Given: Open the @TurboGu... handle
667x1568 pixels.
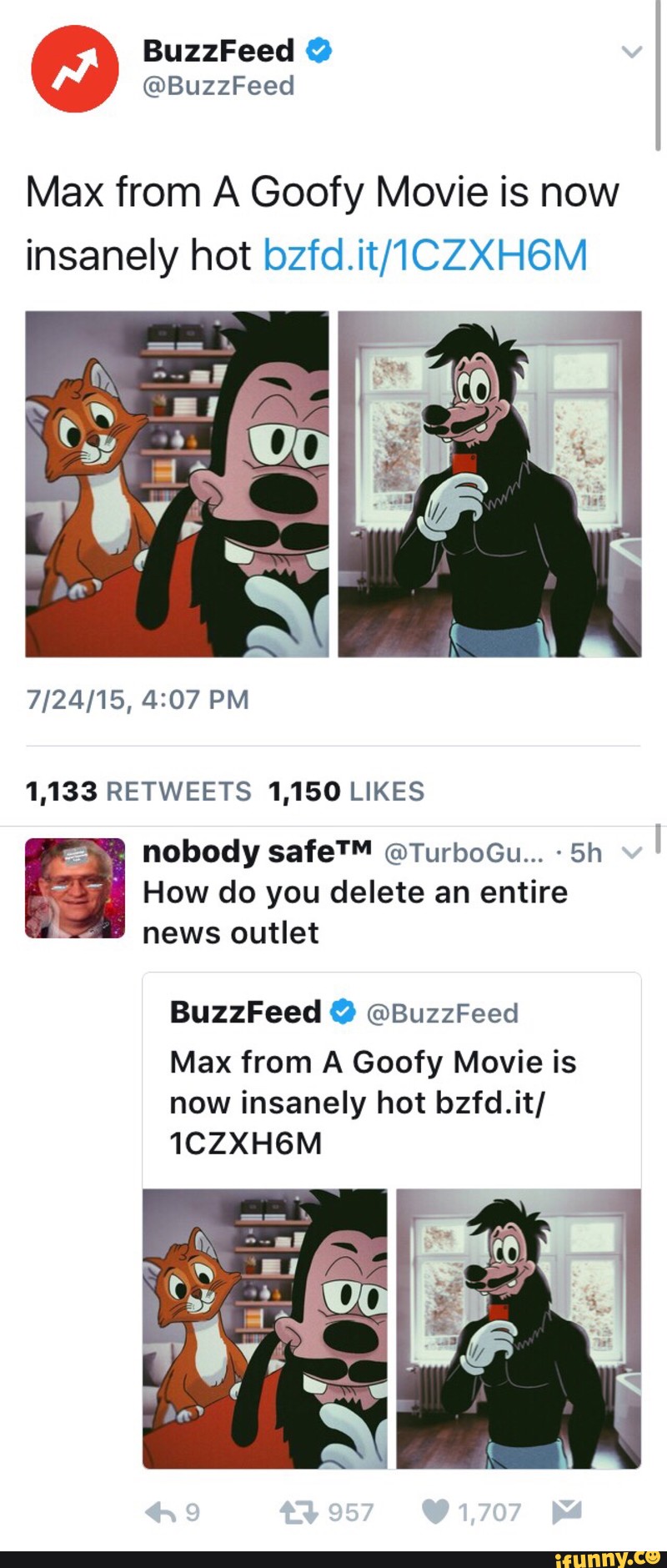Looking at the screenshot, I should click(x=464, y=852).
